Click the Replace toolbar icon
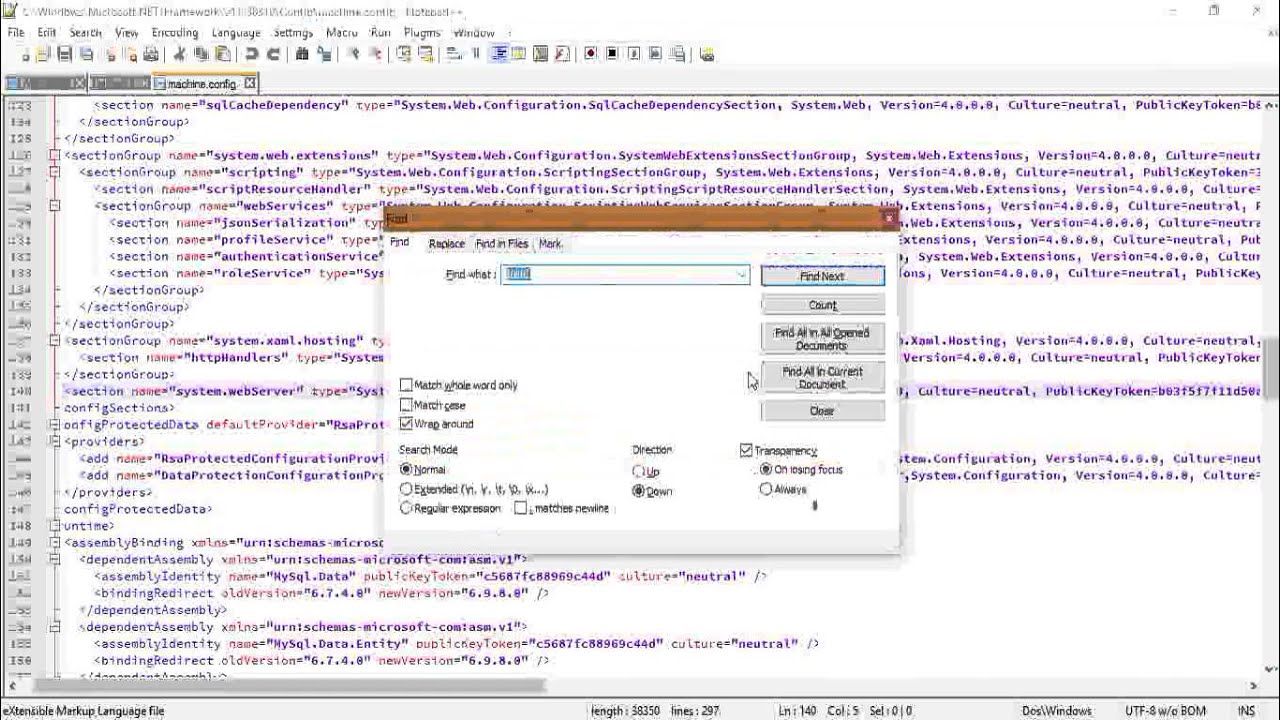This screenshot has width=1280, height=720. coord(323,55)
